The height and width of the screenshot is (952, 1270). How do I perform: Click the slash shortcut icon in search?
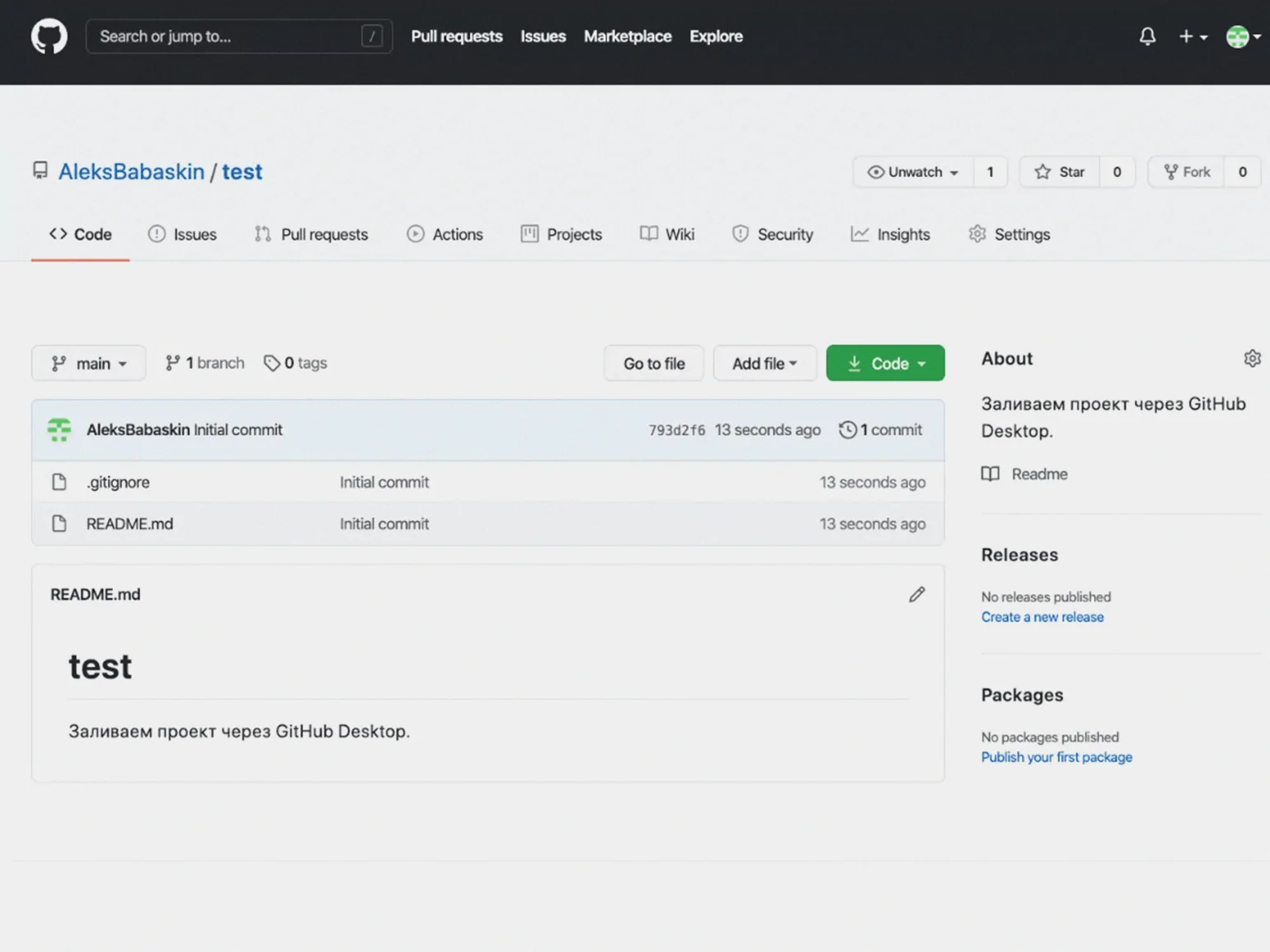(372, 36)
